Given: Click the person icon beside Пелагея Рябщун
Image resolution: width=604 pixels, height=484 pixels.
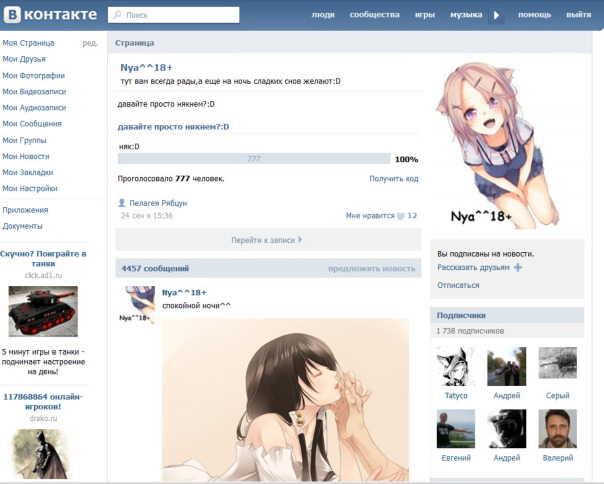Looking at the screenshot, I should tap(122, 203).
